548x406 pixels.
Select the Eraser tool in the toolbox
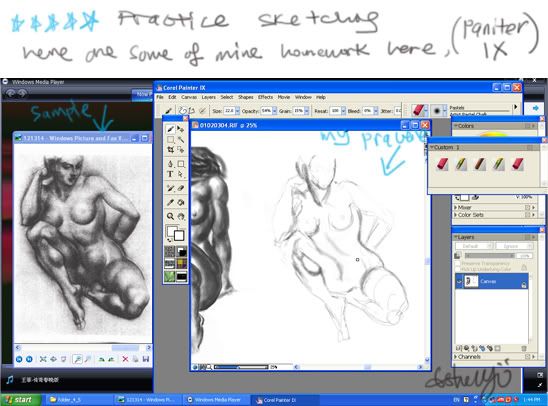click(x=180, y=188)
